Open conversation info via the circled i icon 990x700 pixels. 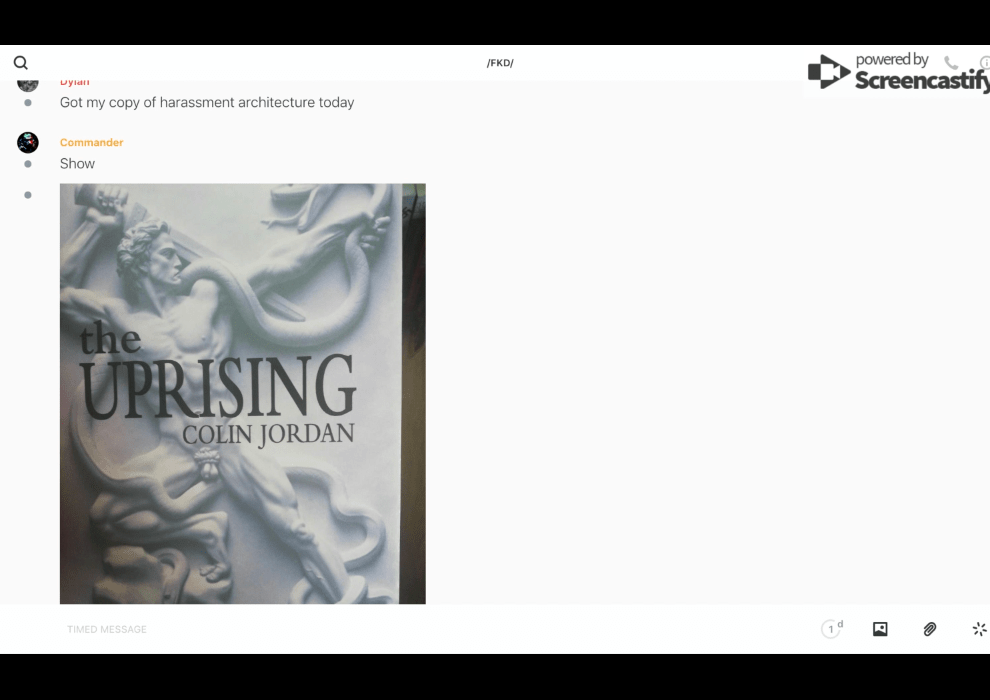point(984,63)
